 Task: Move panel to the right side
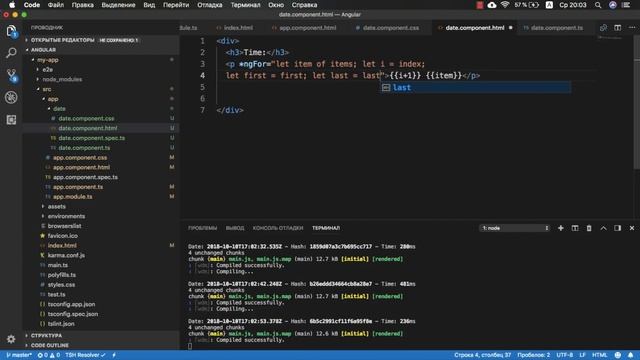[x=618, y=228]
